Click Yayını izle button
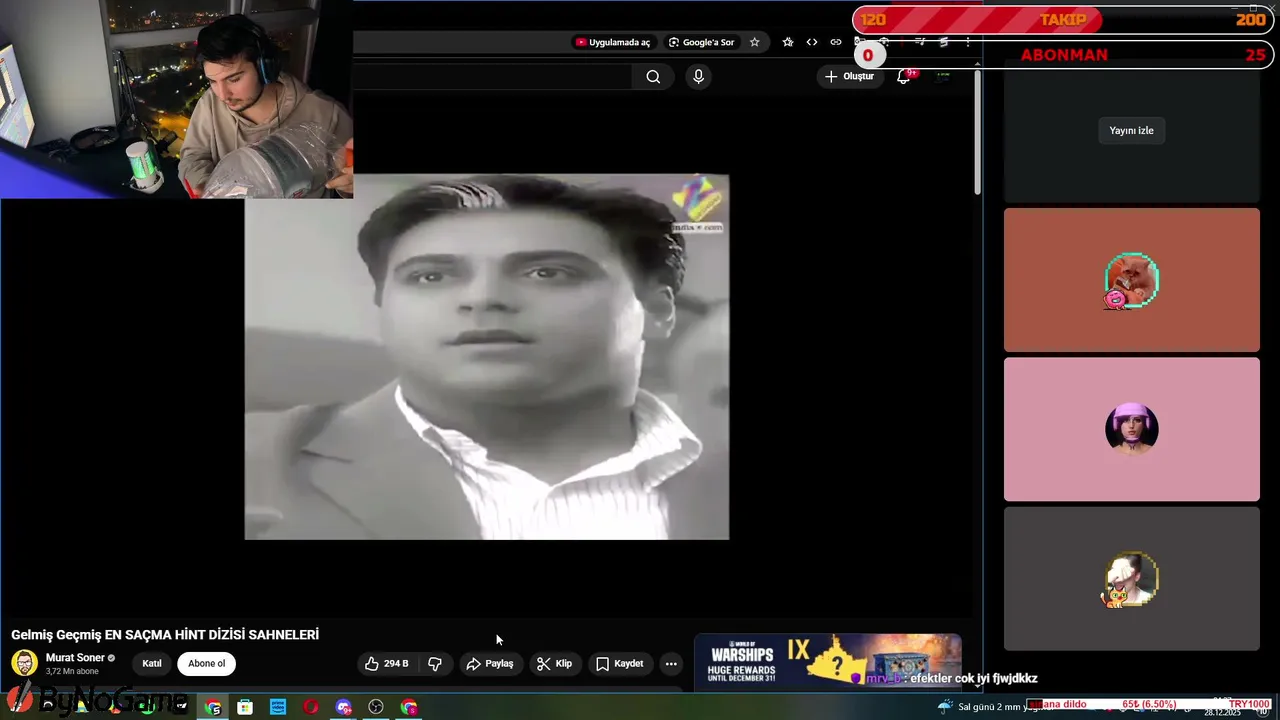This screenshot has height=720, width=1280. click(1131, 131)
